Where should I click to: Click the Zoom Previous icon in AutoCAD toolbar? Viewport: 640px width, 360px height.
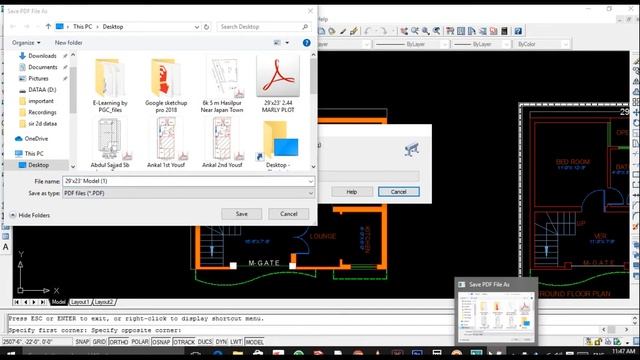pos(436,31)
